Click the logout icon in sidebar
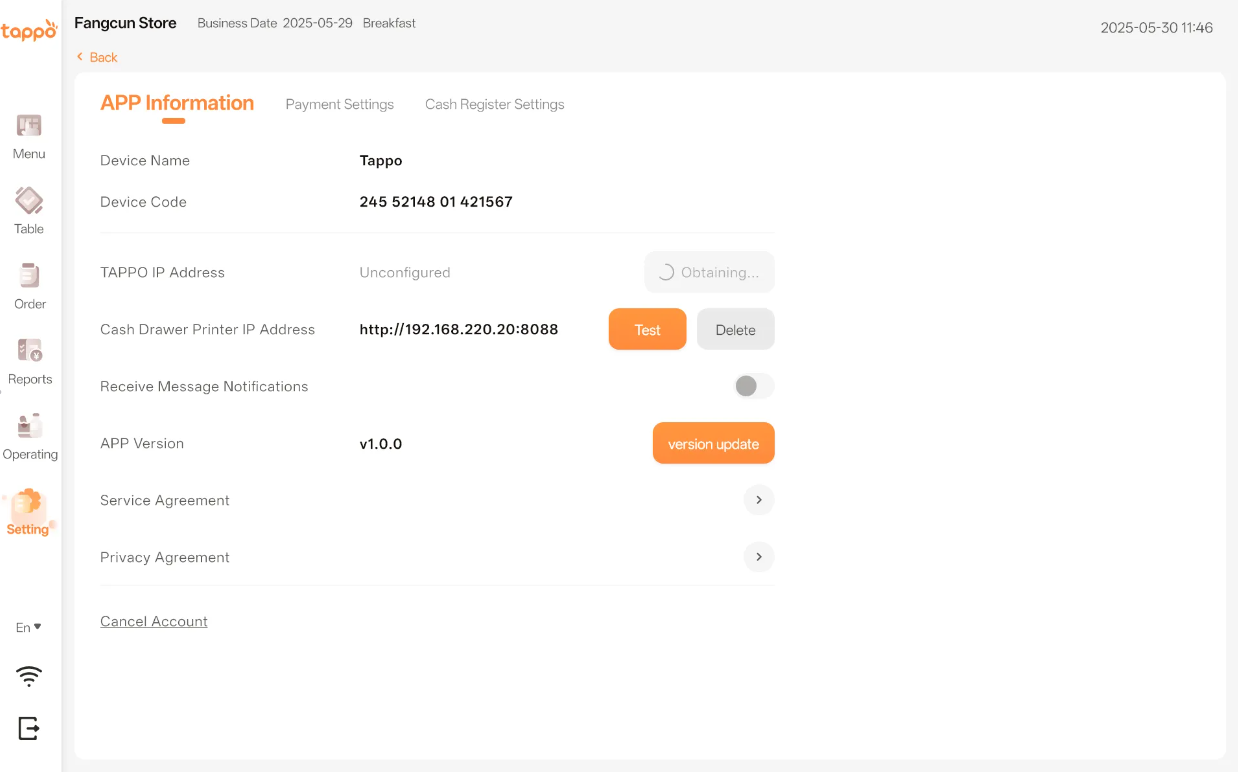Viewport: 1238px width, 772px height. point(29,728)
